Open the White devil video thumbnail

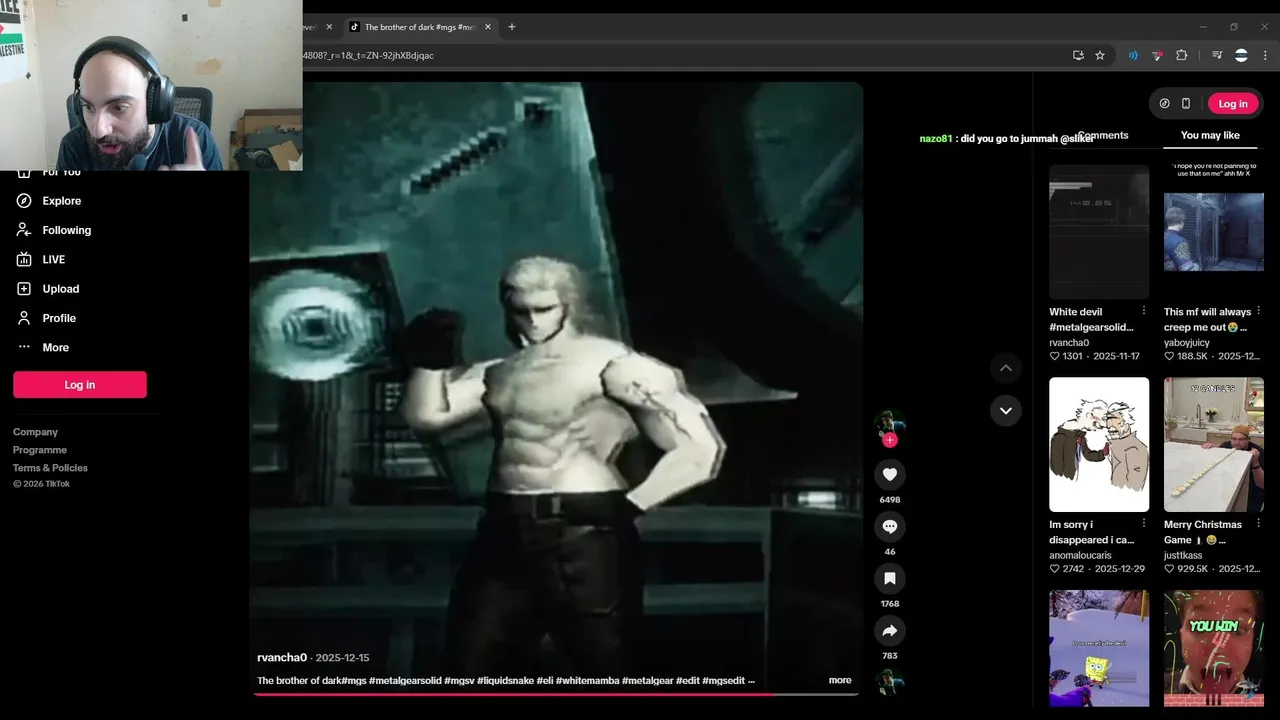tap(1099, 232)
